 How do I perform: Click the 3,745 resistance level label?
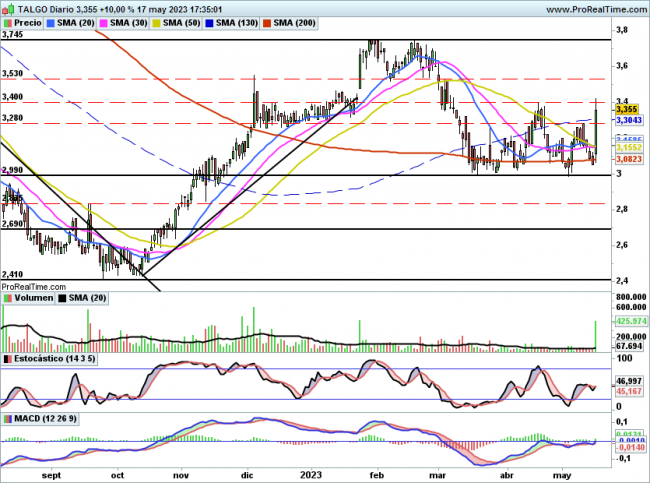click(13, 35)
